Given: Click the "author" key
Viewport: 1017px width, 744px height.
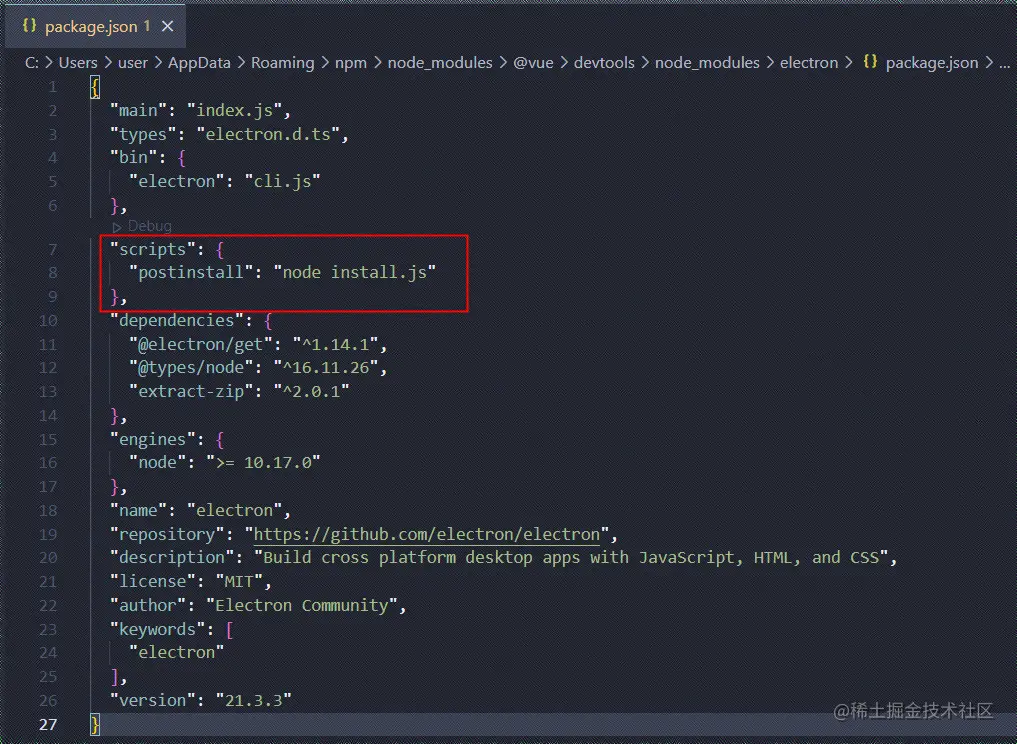Looking at the screenshot, I should 148,606.
